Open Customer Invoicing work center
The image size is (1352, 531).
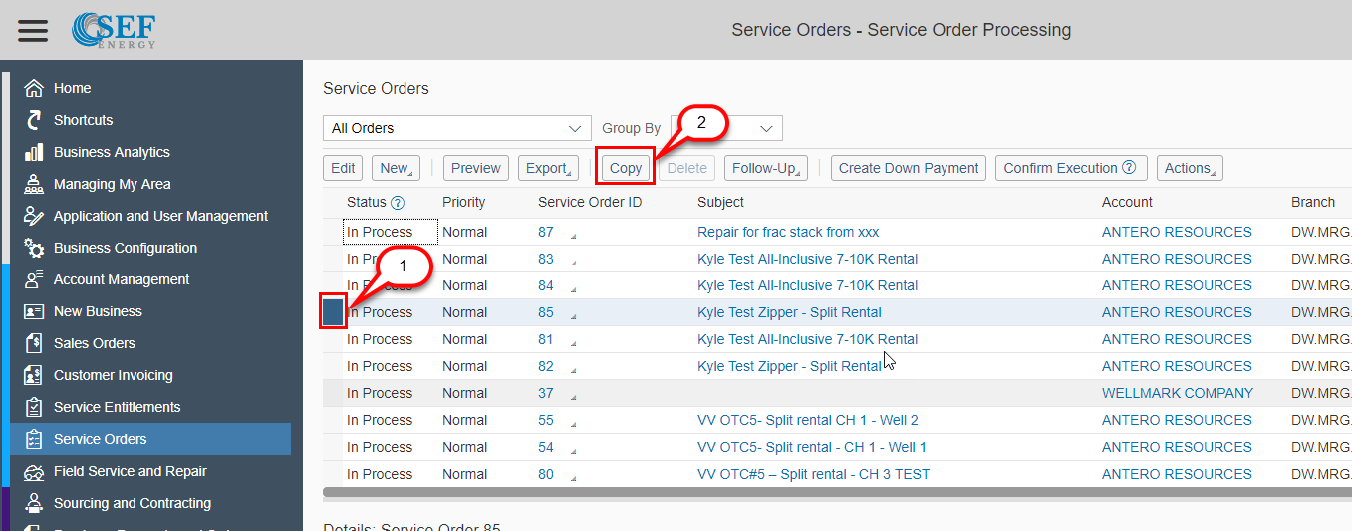[113, 375]
